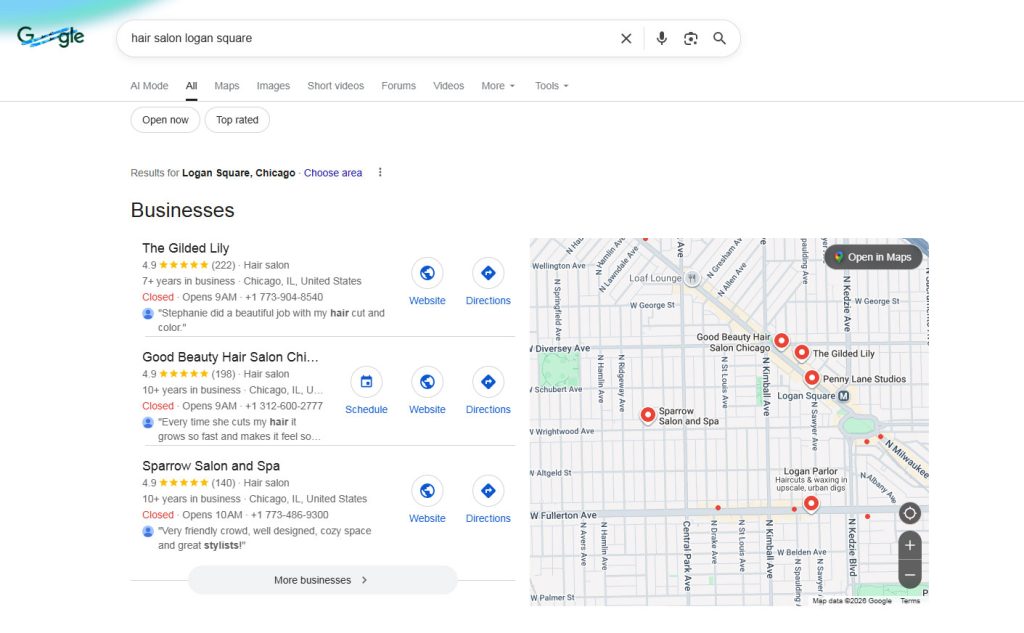Click the Sparrow Salon and Spa map pin
Viewport: 1024px width, 633px height.
pyautogui.click(x=647, y=414)
